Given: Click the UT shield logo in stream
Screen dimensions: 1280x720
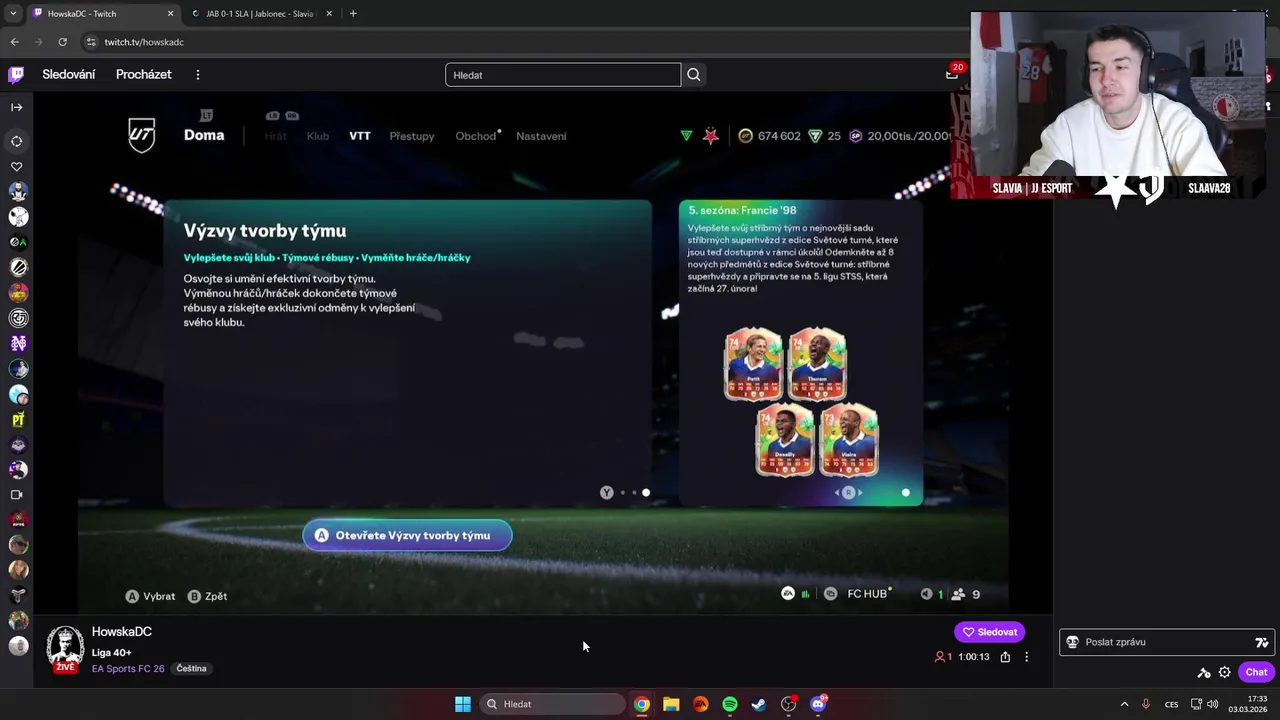Looking at the screenshot, I should (x=142, y=135).
